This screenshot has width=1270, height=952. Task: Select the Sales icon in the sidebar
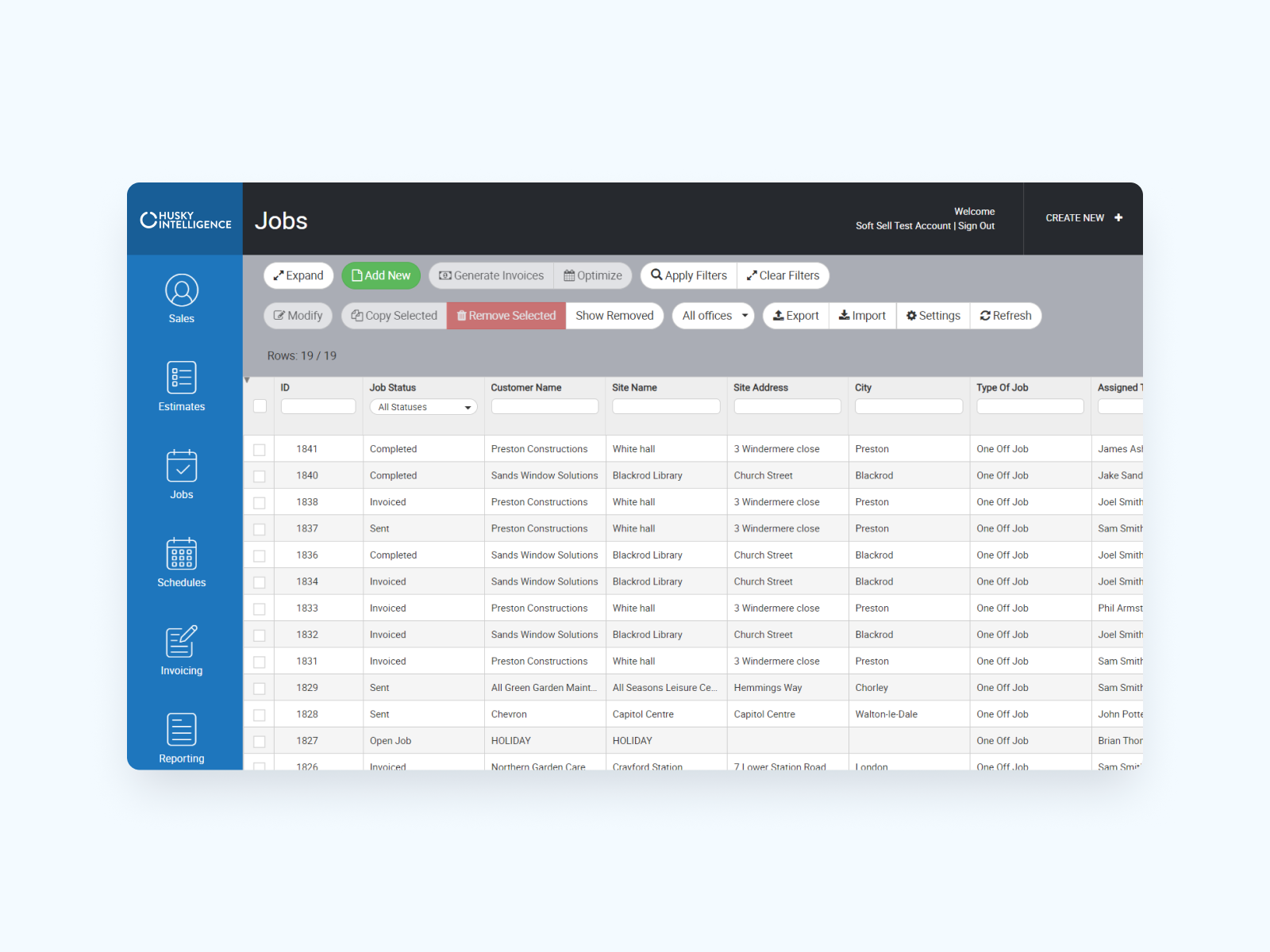[181, 290]
